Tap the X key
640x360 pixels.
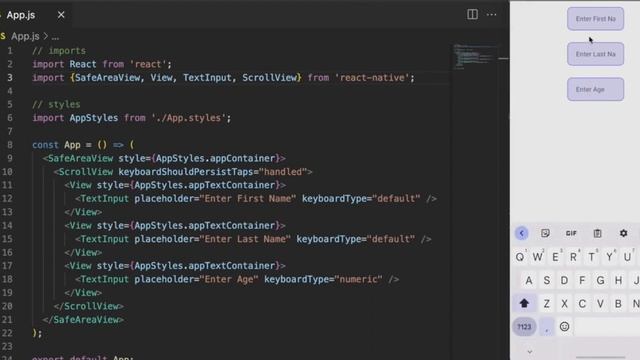pyautogui.click(x=564, y=304)
